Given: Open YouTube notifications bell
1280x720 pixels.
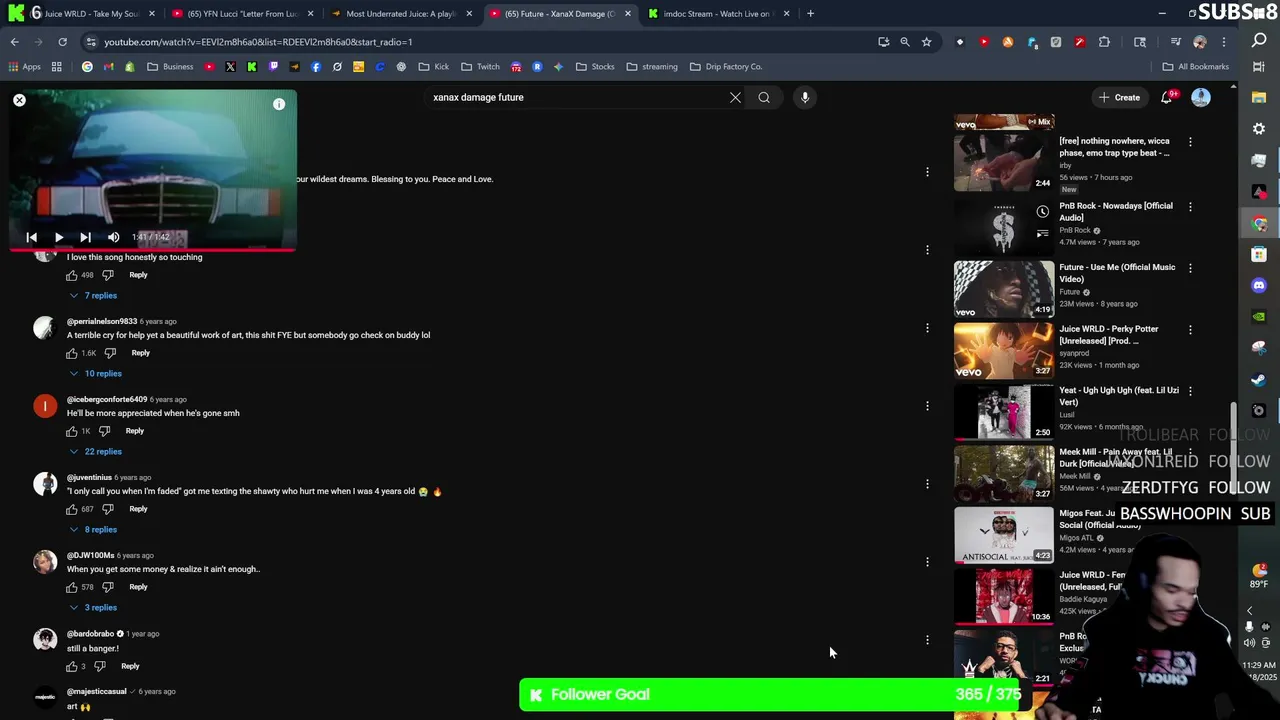Looking at the screenshot, I should click(1167, 97).
